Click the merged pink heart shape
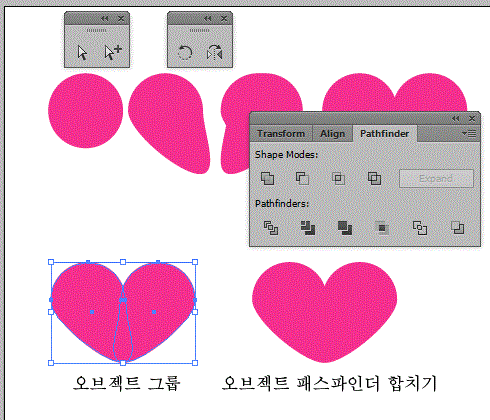The height and width of the screenshot is (420, 490). pos(324,312)
